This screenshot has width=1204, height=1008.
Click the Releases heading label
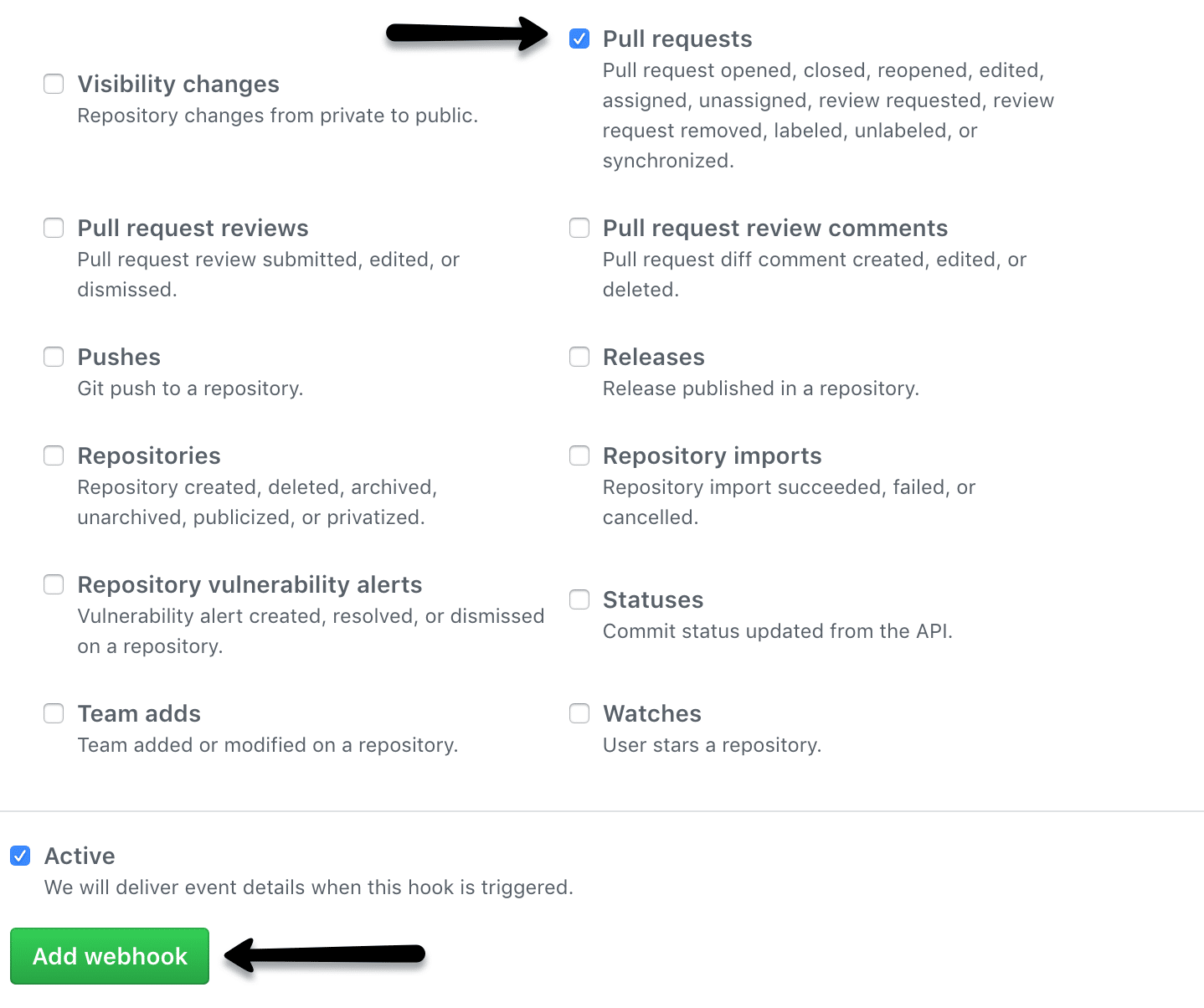(x=654, y=357)
